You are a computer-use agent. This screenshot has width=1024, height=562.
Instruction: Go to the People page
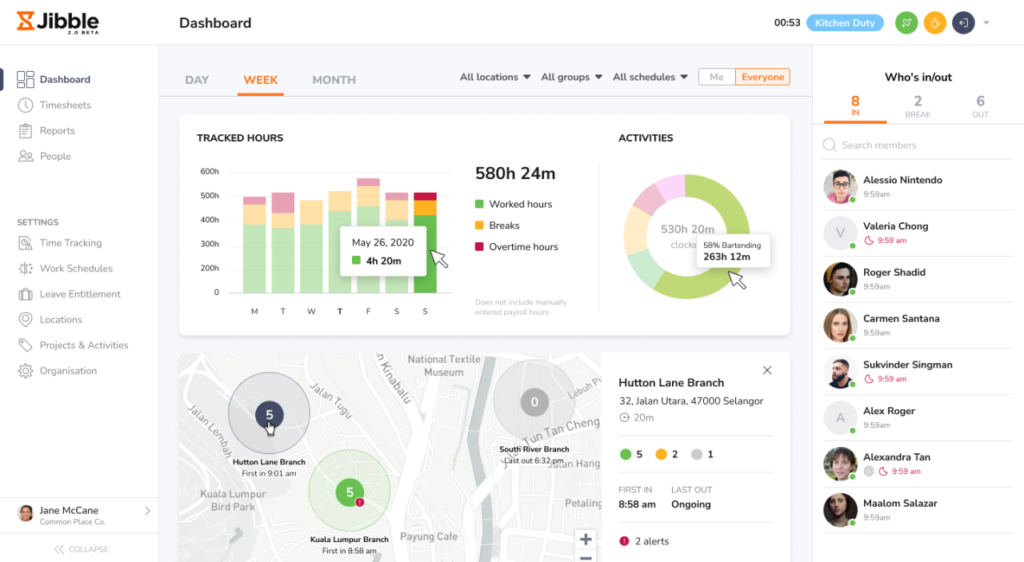point(55,156)
